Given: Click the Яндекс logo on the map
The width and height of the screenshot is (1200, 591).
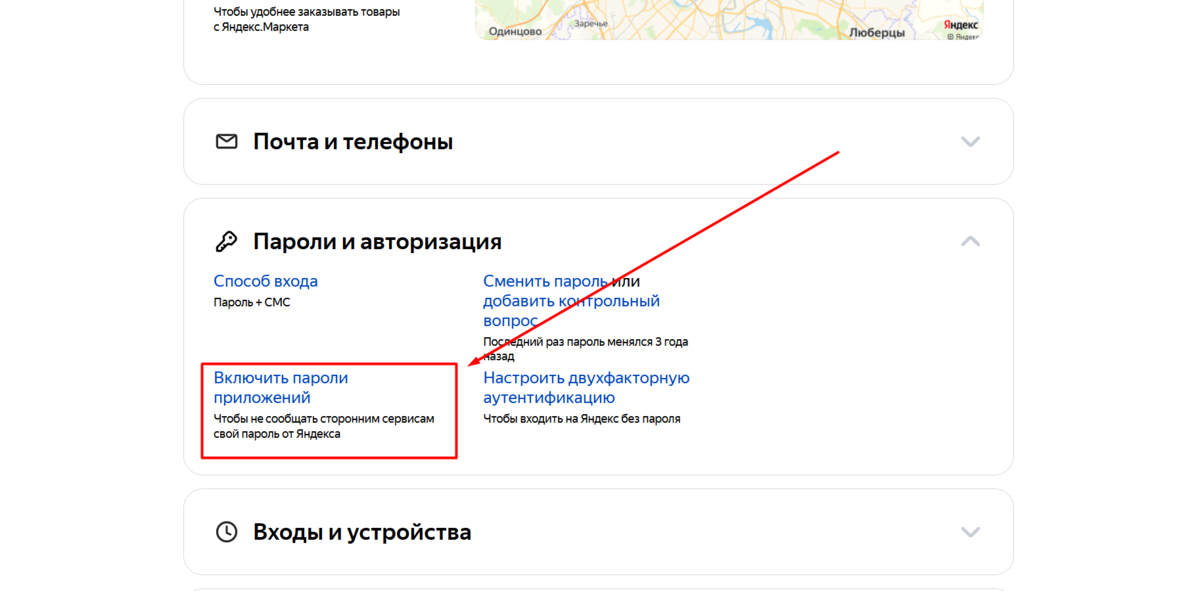Looking at the screenshot, I should tap(961, 25).
